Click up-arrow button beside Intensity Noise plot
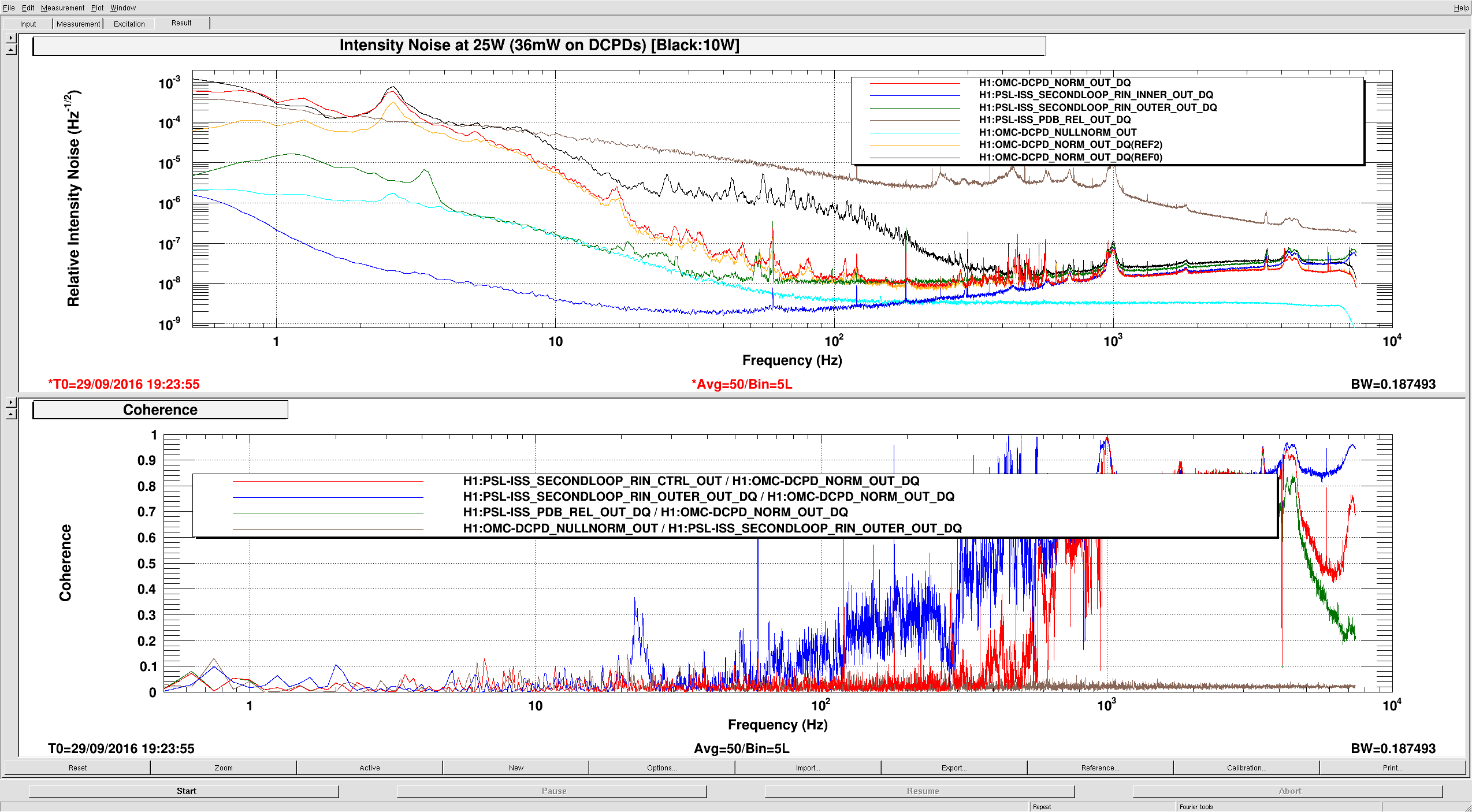1472x812 pixels. click(x=11, y=50)
